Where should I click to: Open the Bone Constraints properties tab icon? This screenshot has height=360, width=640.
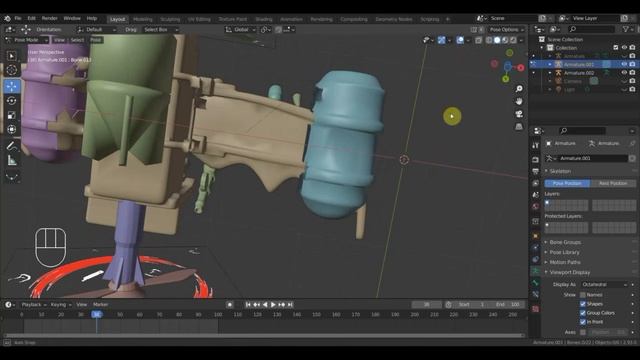[536, 295]
